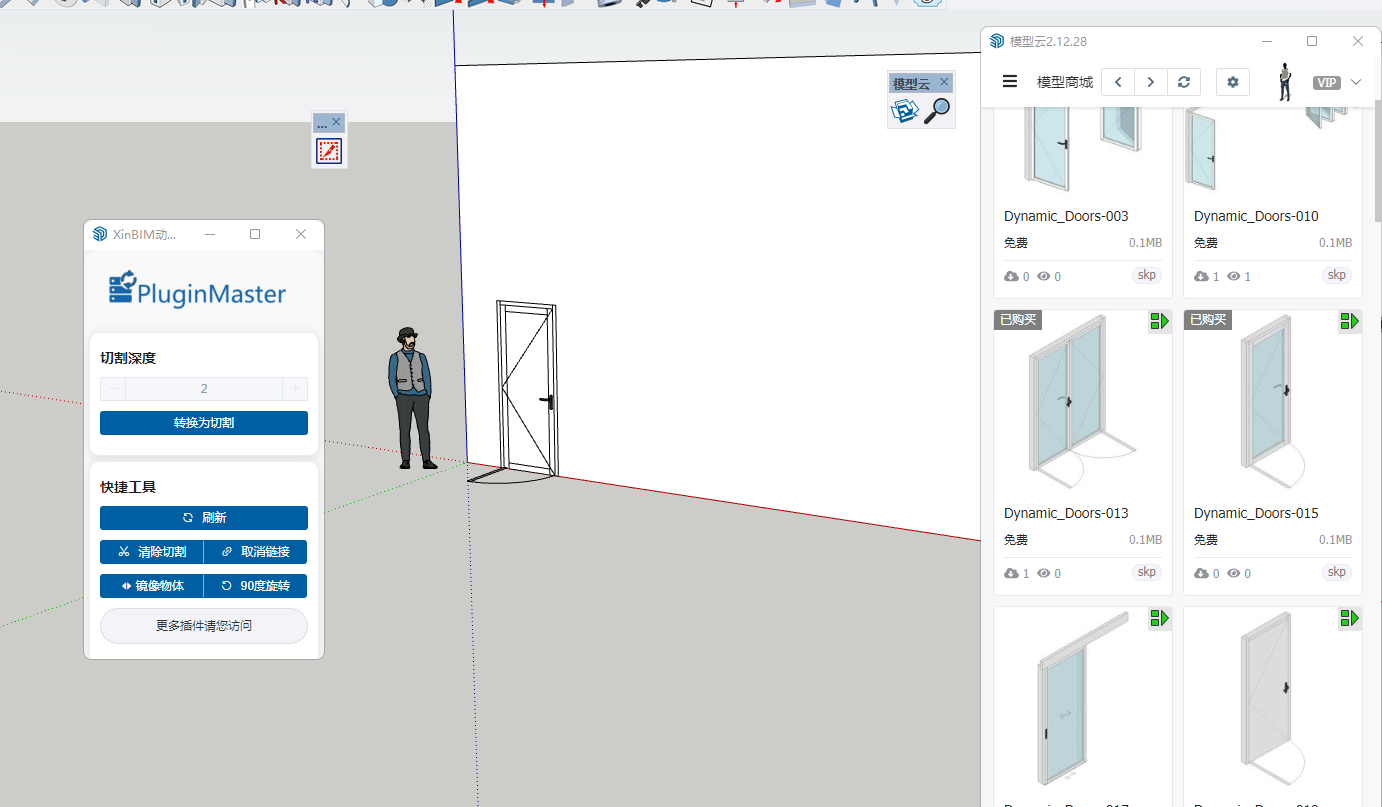Image resolution: width=1382 pixels, height=807 pixels.
Task: Expand the VIP account dropdown chevron
Action: point(1356,82)
